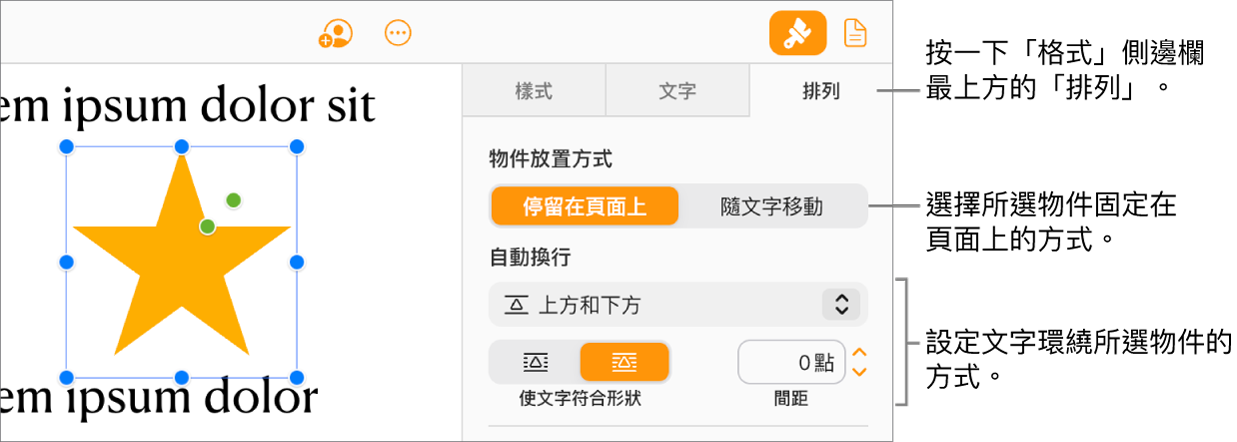Select the first text fit shape icon
The image size is (1237, 442).
tap(535, 362)
